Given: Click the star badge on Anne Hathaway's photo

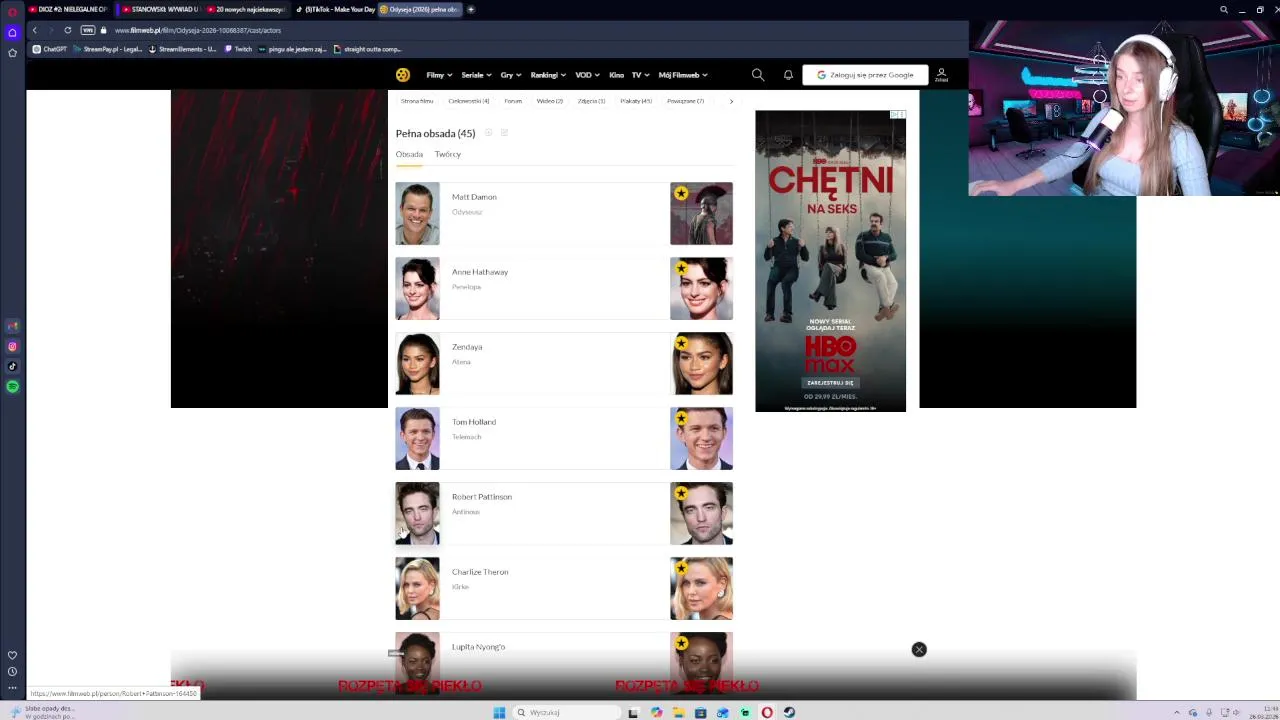Looking at the screenshot, I should click(681, 268).
